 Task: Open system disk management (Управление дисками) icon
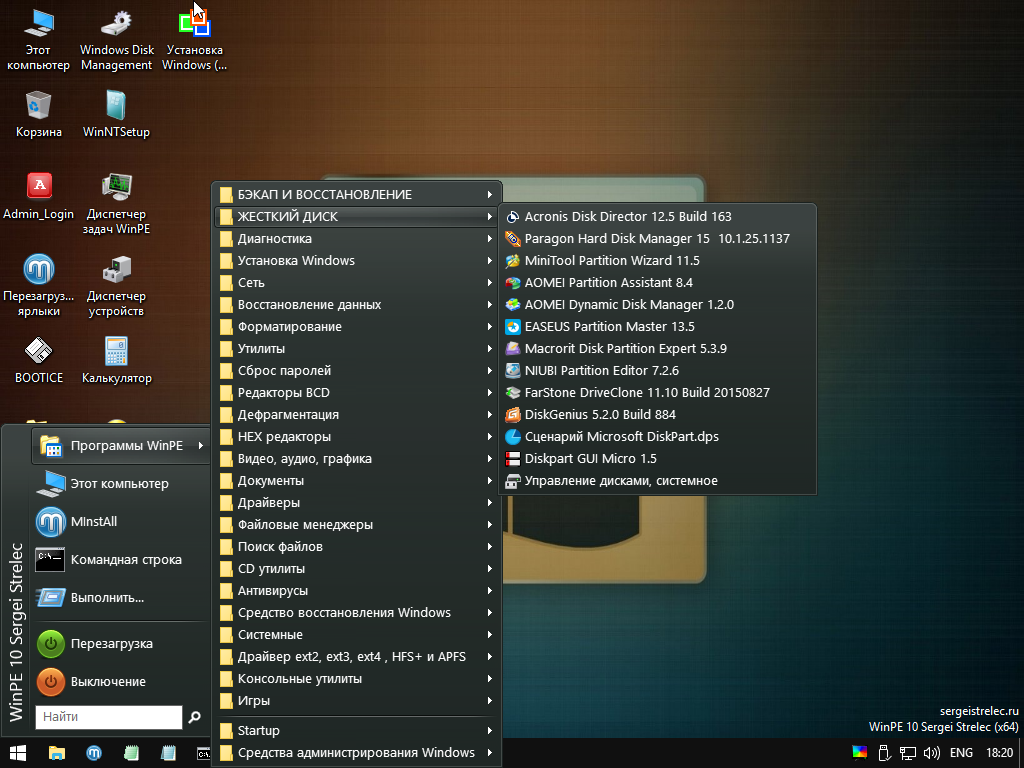click(513, 481)
